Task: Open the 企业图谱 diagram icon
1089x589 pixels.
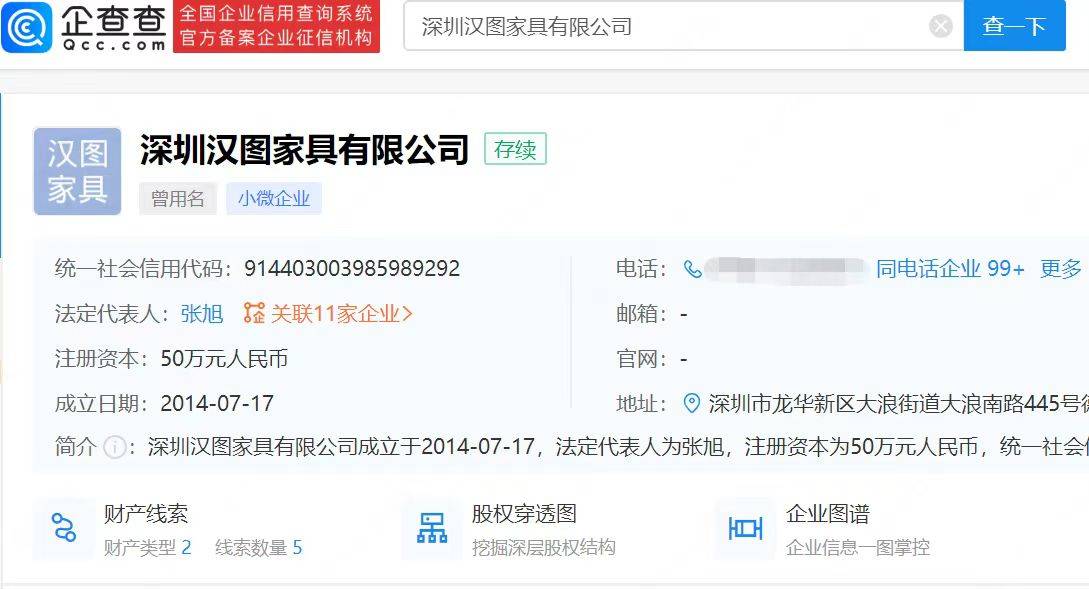Action: [745, 529]
